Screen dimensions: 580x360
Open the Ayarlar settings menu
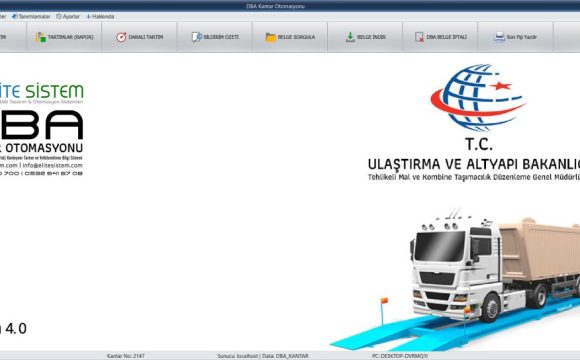click(68, 16)
